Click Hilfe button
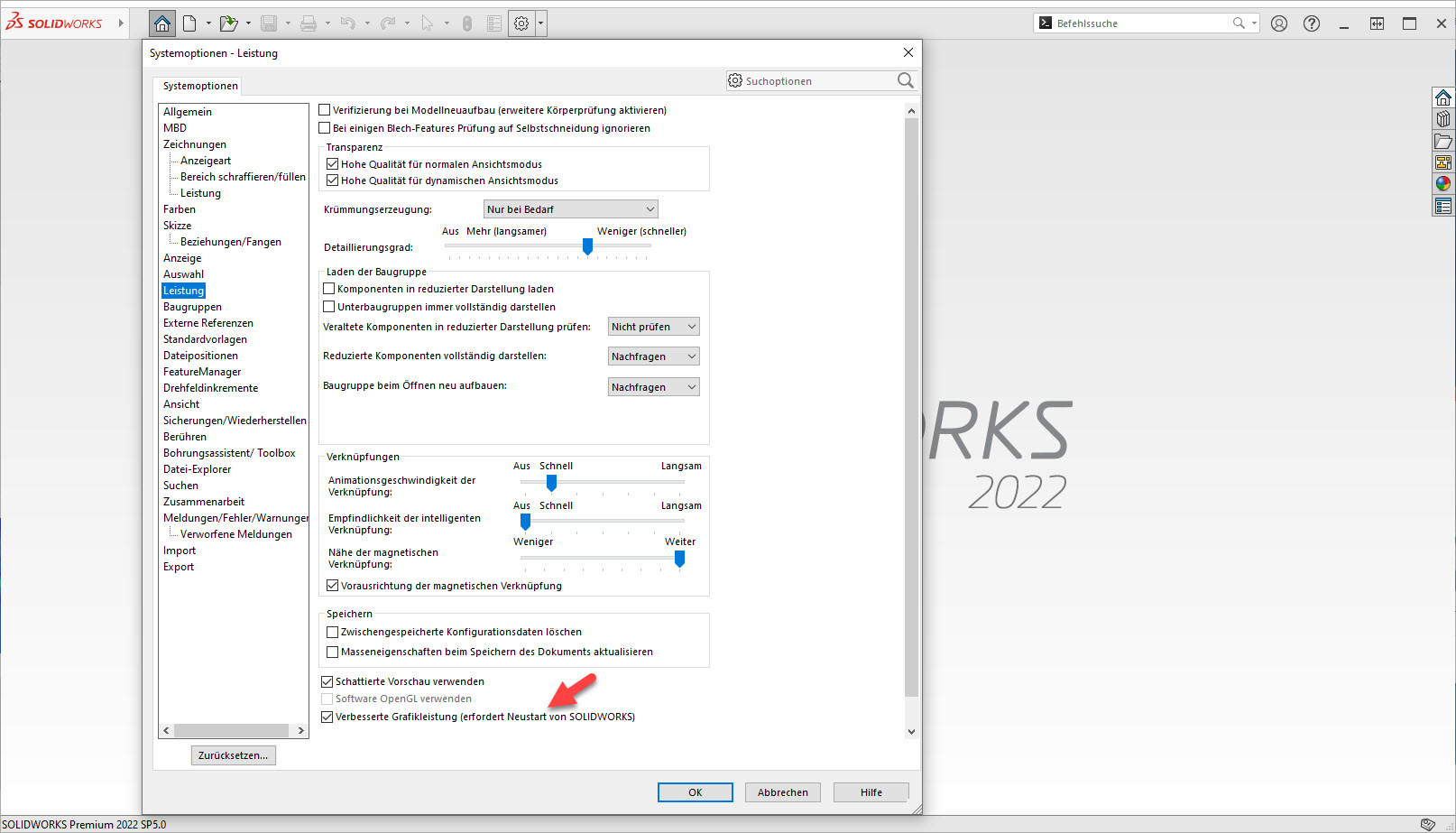 click(x=871, y=792)
